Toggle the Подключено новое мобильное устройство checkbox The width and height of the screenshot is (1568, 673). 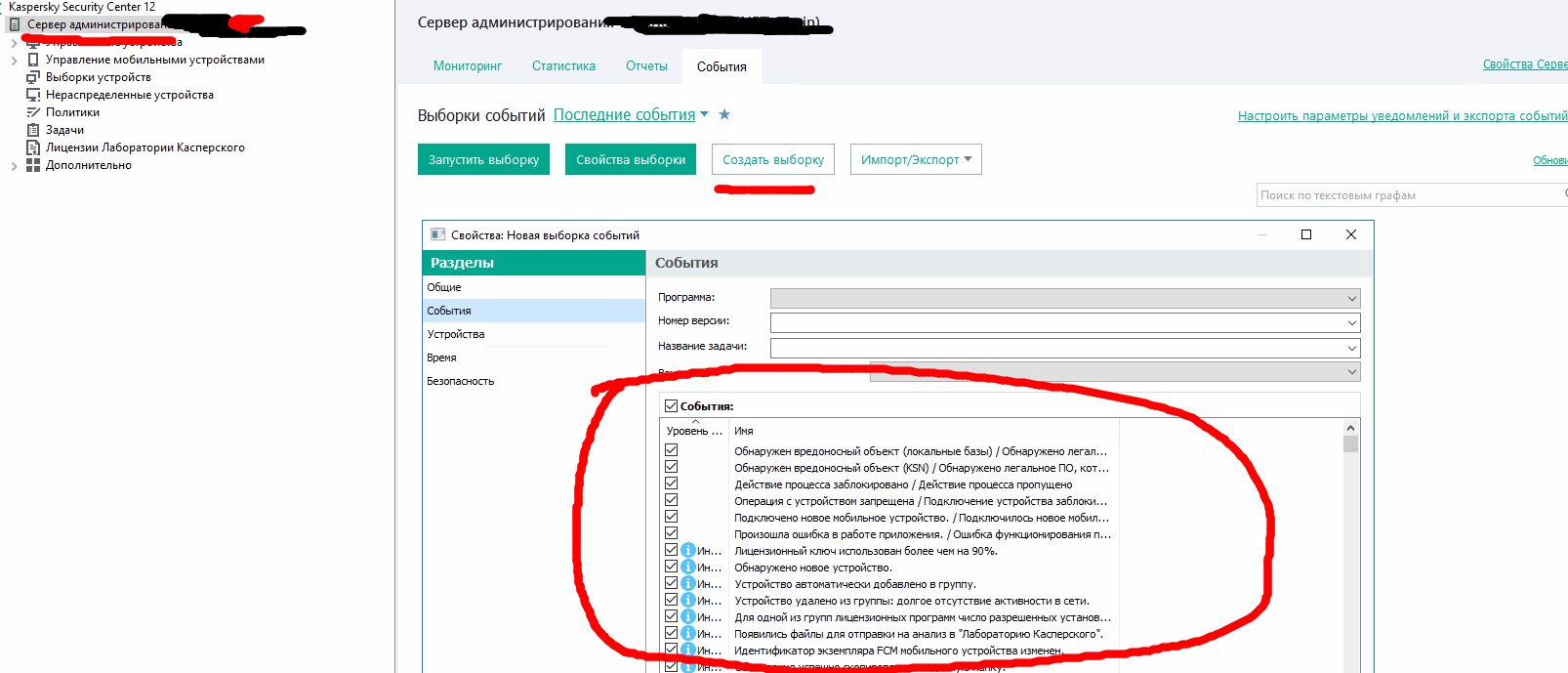[x=671, y=517]
